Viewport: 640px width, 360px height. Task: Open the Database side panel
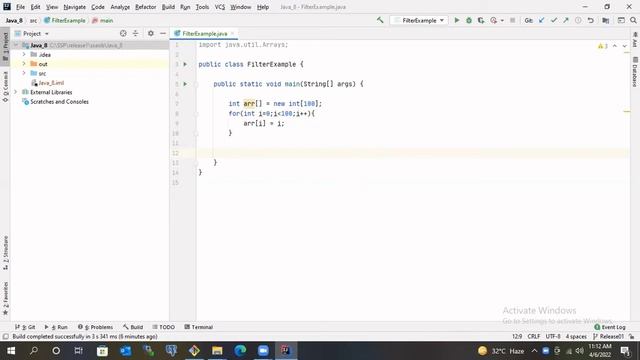[x=635, y=72]
